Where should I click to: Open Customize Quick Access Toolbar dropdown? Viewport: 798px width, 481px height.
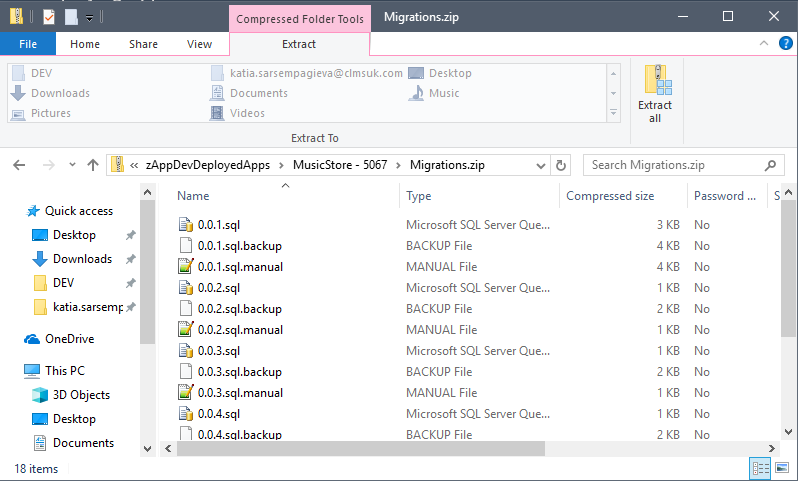(x=90, y=17)
